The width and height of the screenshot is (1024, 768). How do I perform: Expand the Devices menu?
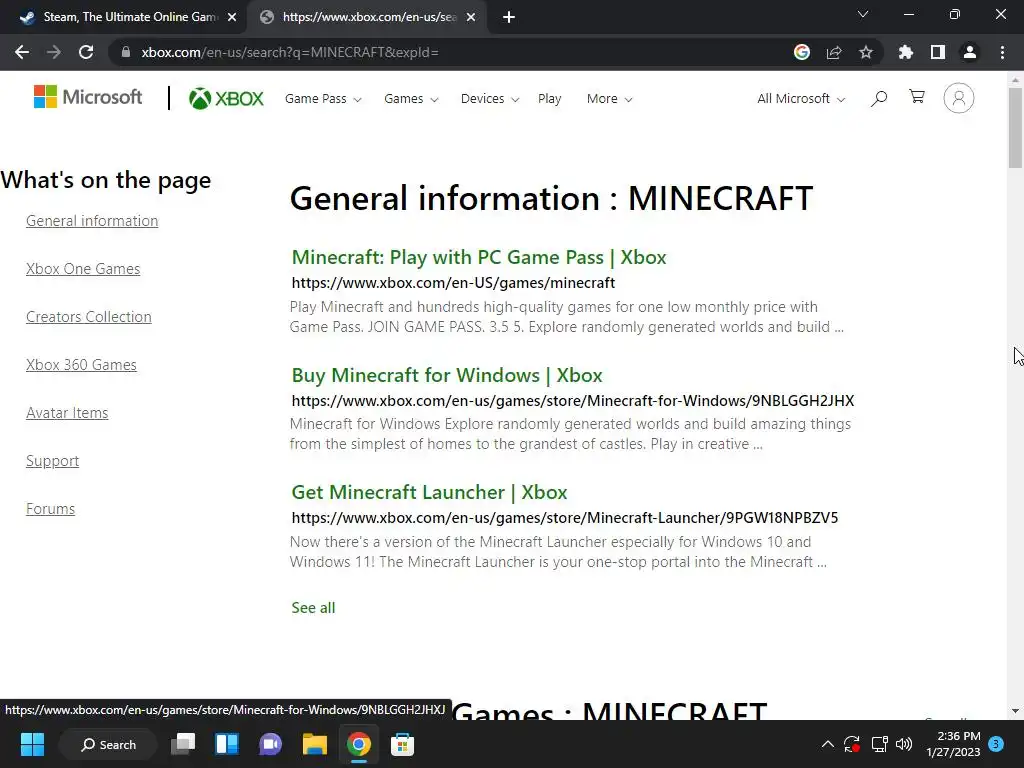pos(490,99)
